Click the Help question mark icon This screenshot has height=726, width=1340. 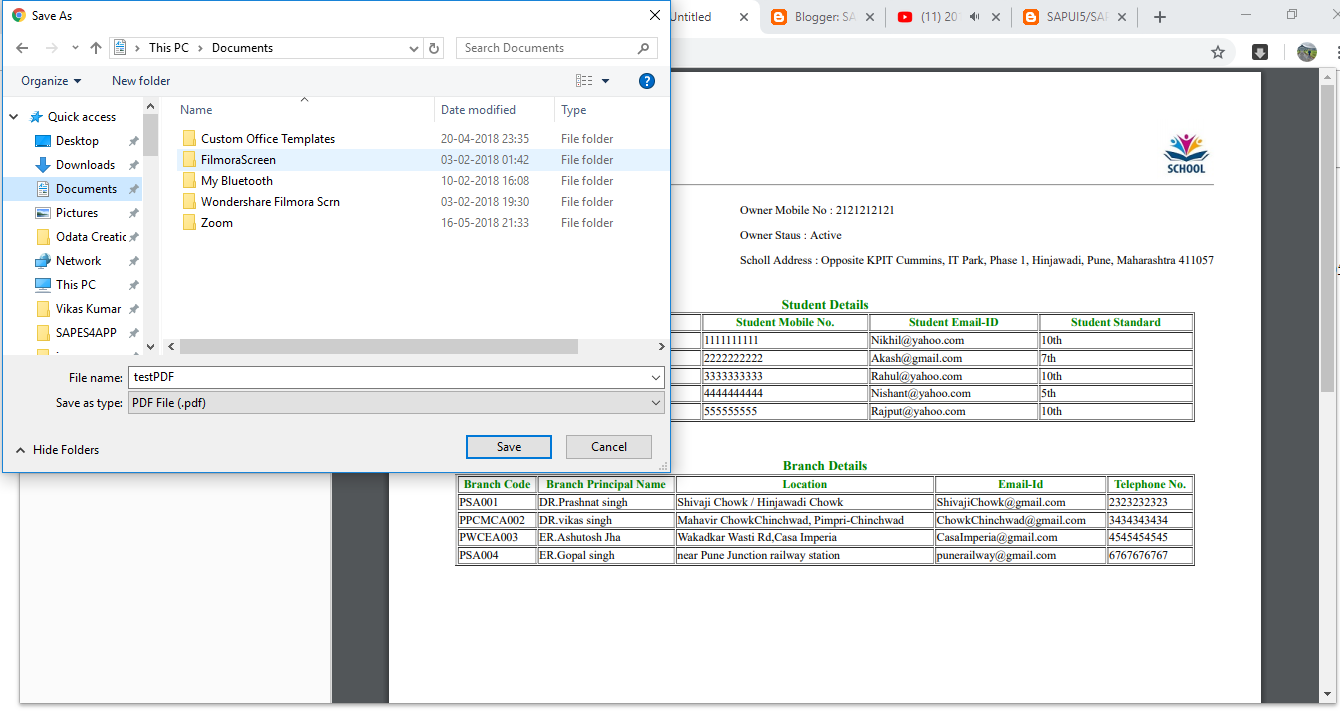(646, 81)
